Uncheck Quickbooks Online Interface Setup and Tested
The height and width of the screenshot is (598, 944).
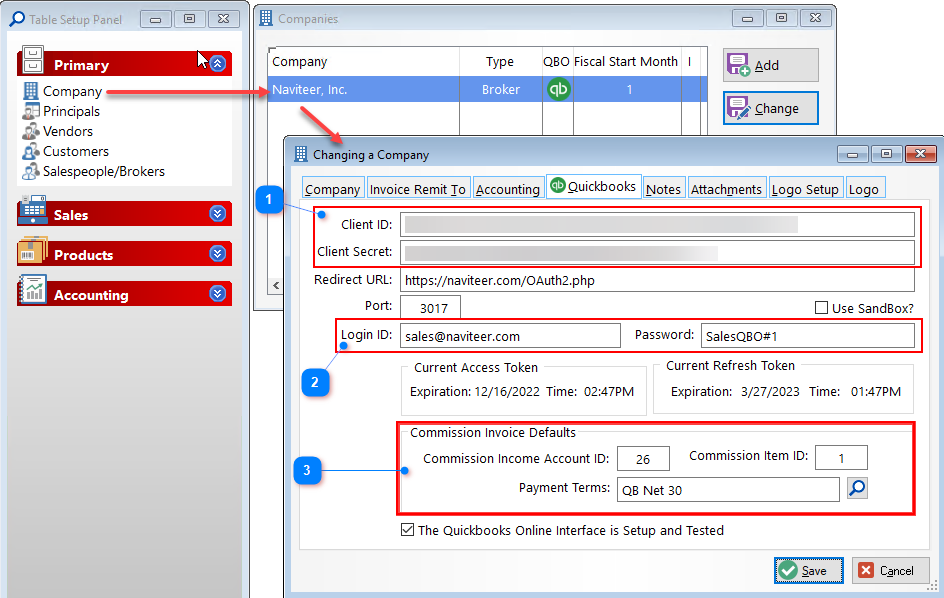pos(408,530)
